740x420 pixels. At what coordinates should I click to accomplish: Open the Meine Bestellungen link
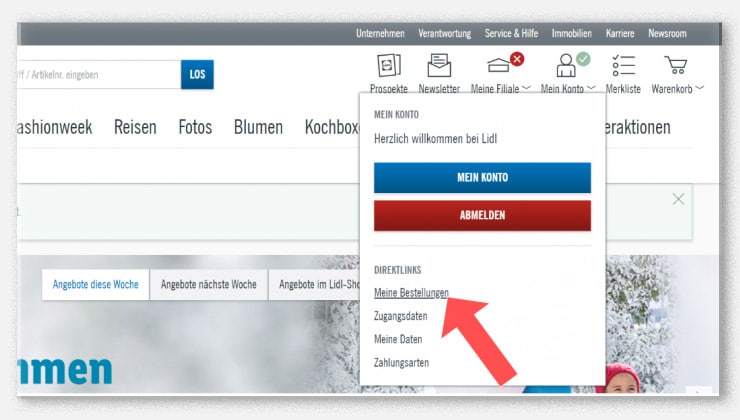point(411,293)
